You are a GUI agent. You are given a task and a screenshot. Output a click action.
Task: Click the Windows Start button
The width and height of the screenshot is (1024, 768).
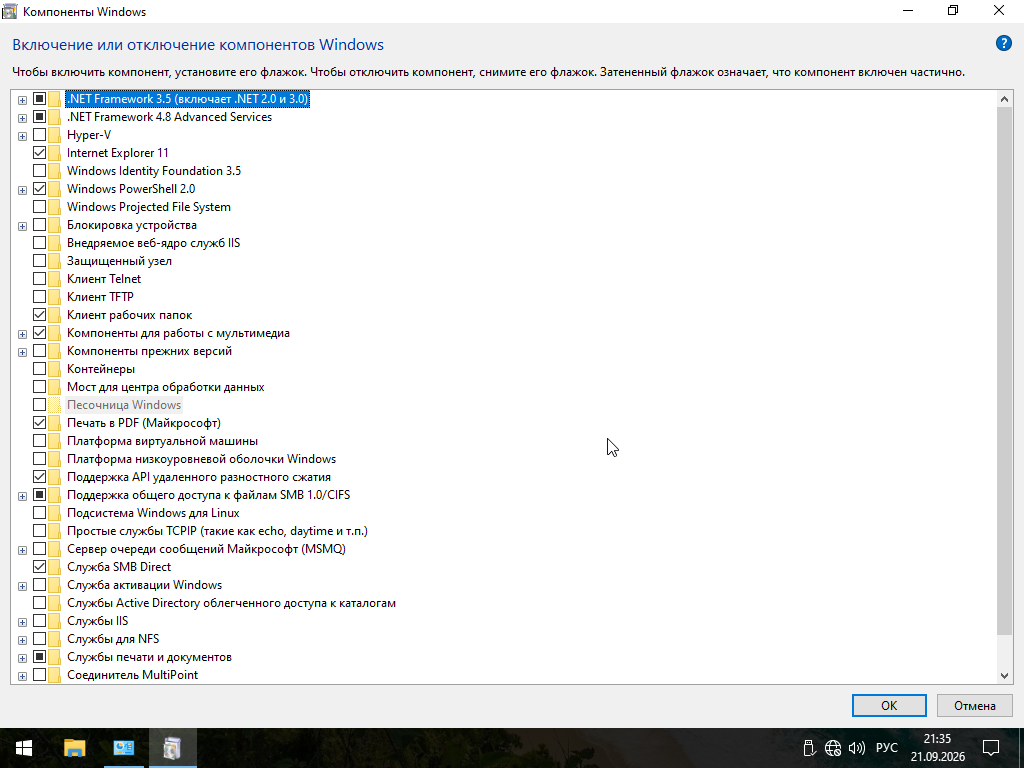[x=24, y=748]
